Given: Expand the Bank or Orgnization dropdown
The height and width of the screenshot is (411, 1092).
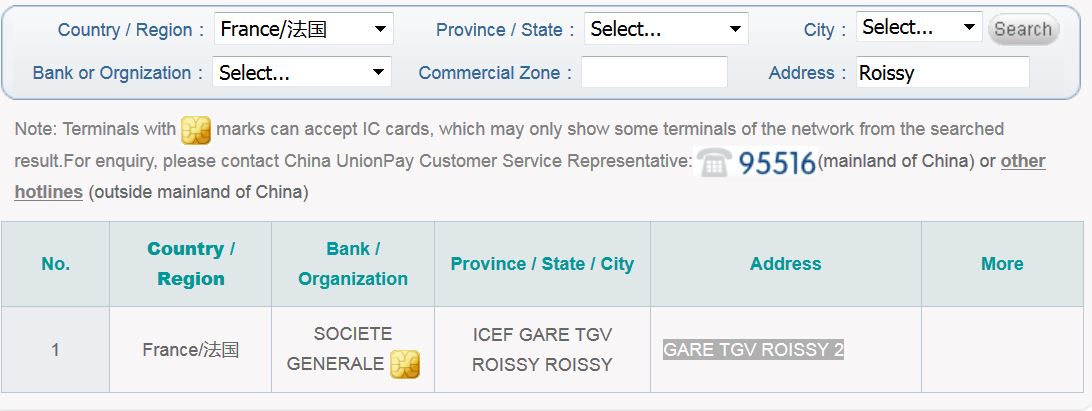Looking at the screenshot, I should point(302,72).
